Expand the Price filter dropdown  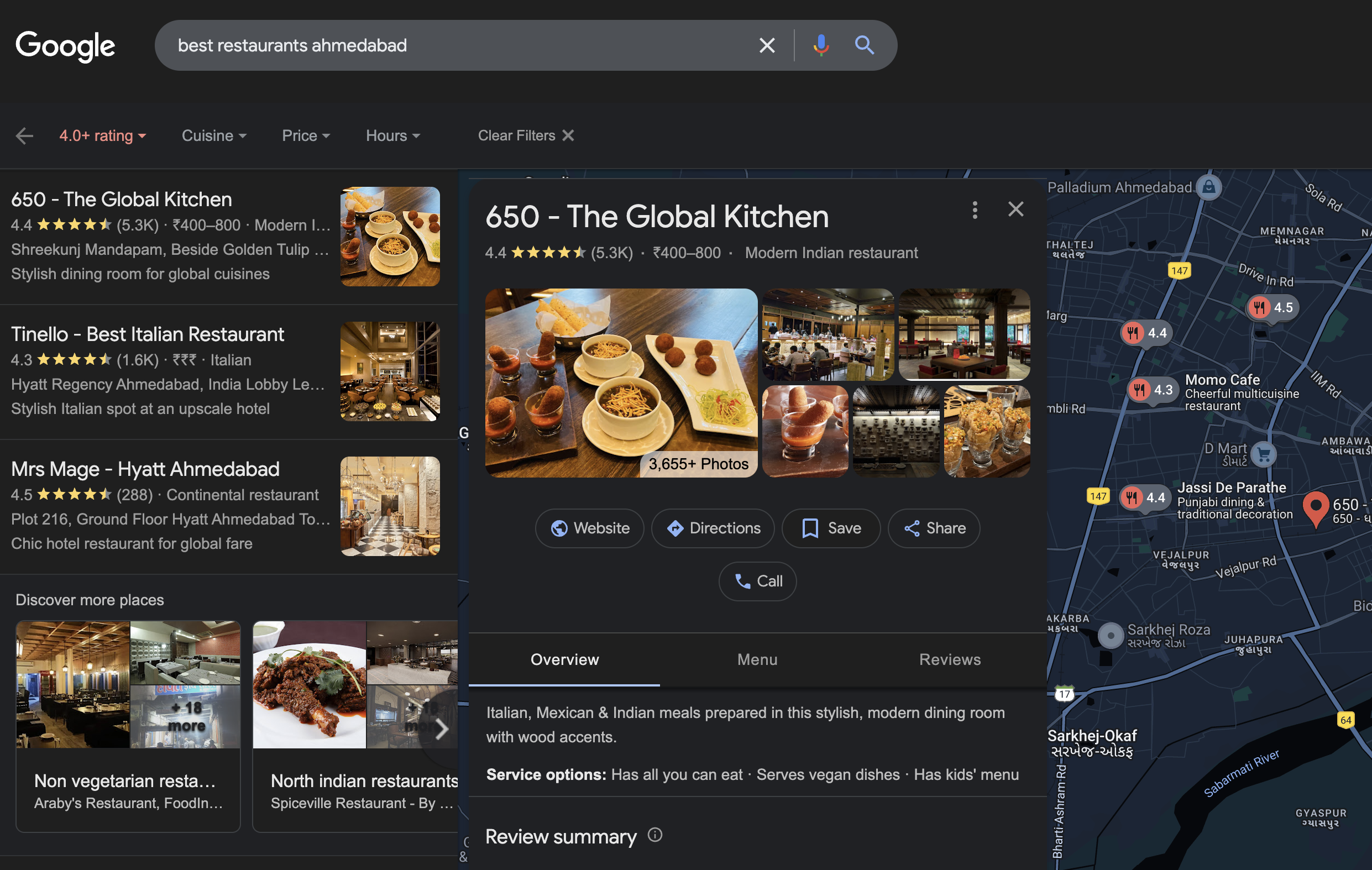coord(306,135)
